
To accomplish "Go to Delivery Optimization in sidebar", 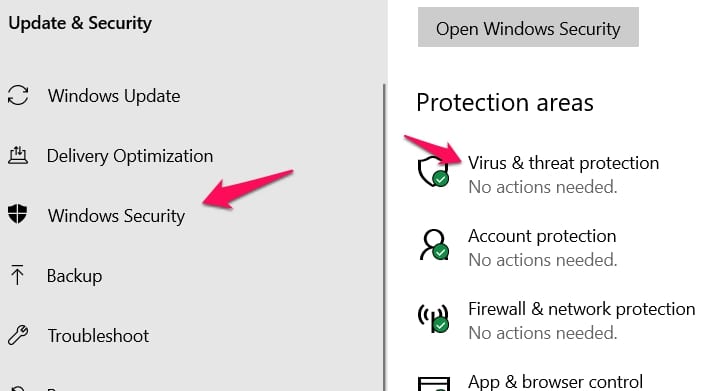I will pyautogui.click(x=130, y=156).
